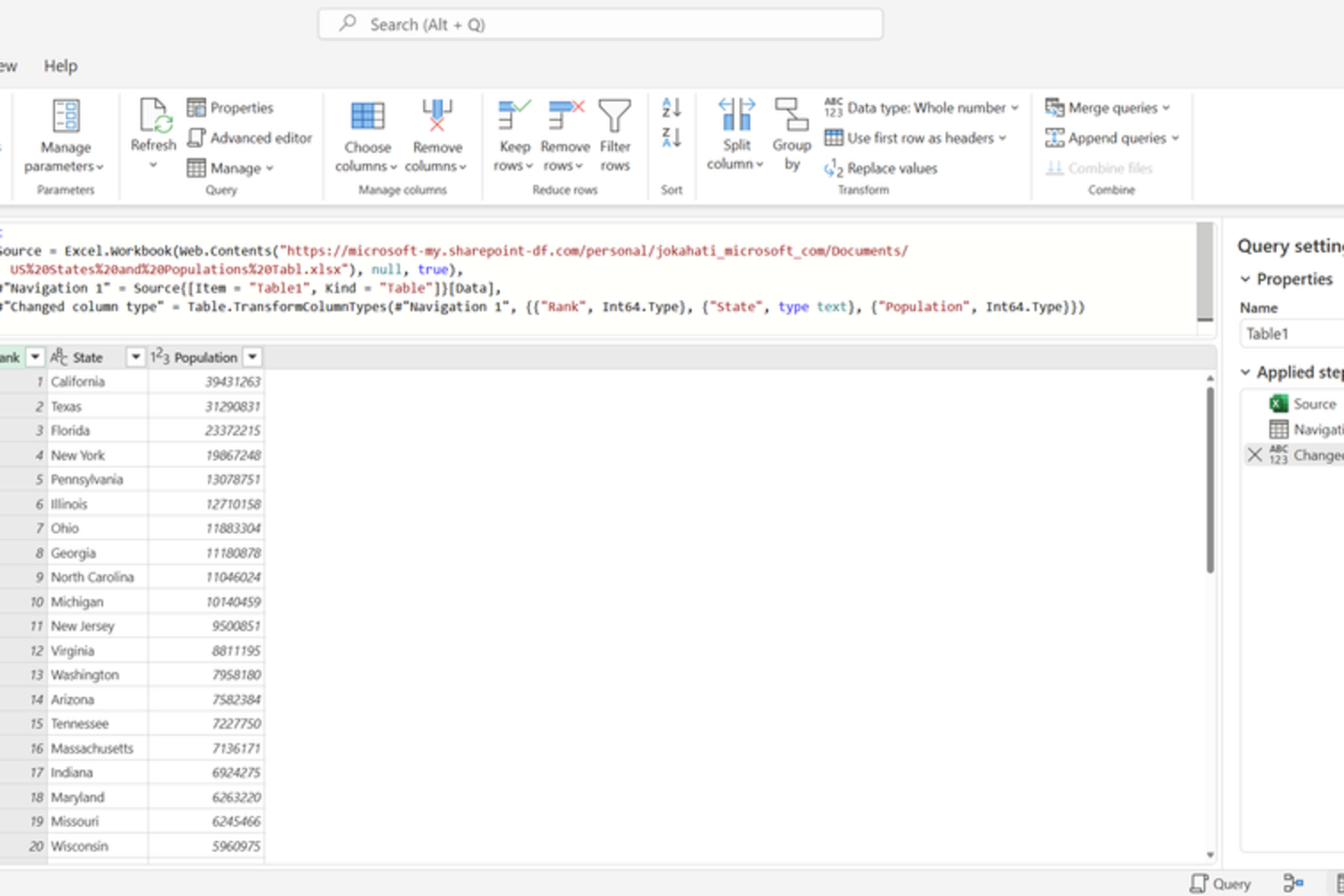Open Choose columns
The width and height of the screenshot is (1344, 896).
367,136
